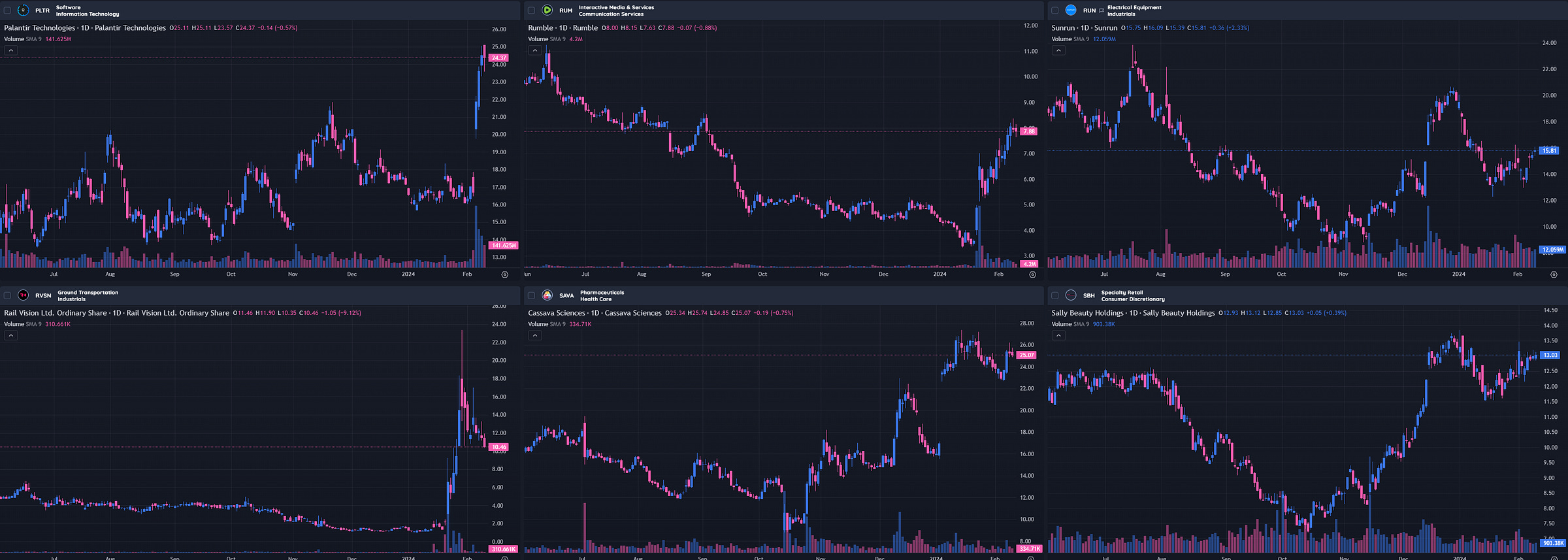Collapse the Rail Vision chart legend

click(11, 335)
